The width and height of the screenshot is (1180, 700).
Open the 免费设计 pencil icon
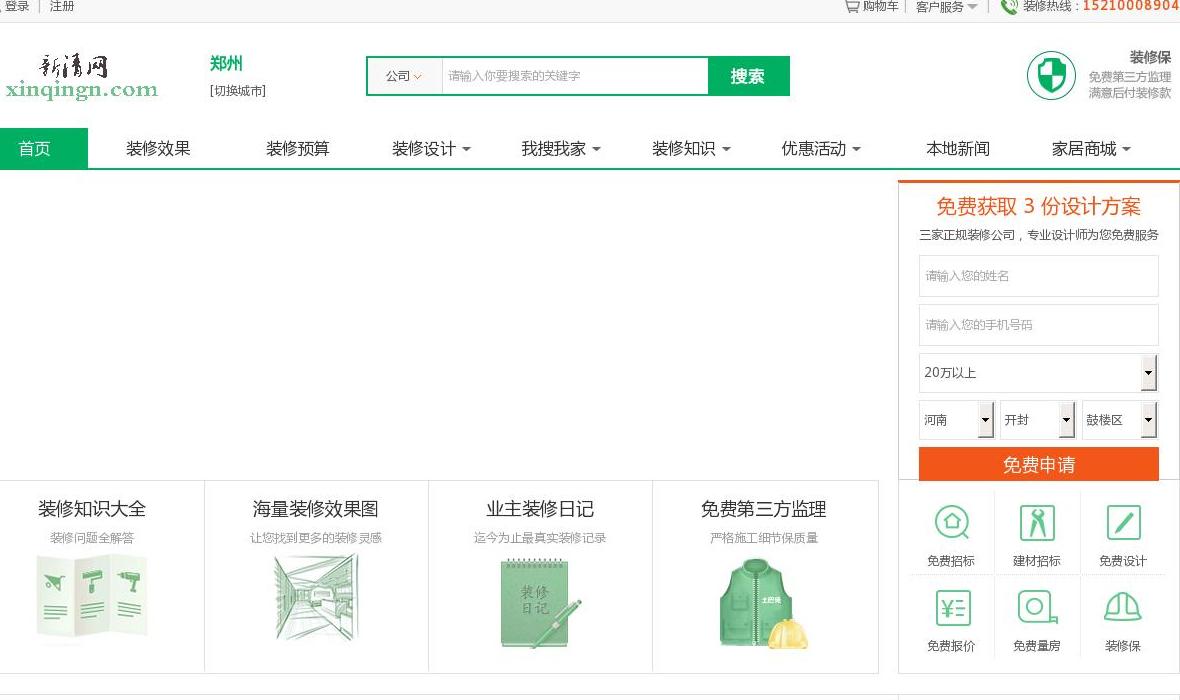(1123, 522)
